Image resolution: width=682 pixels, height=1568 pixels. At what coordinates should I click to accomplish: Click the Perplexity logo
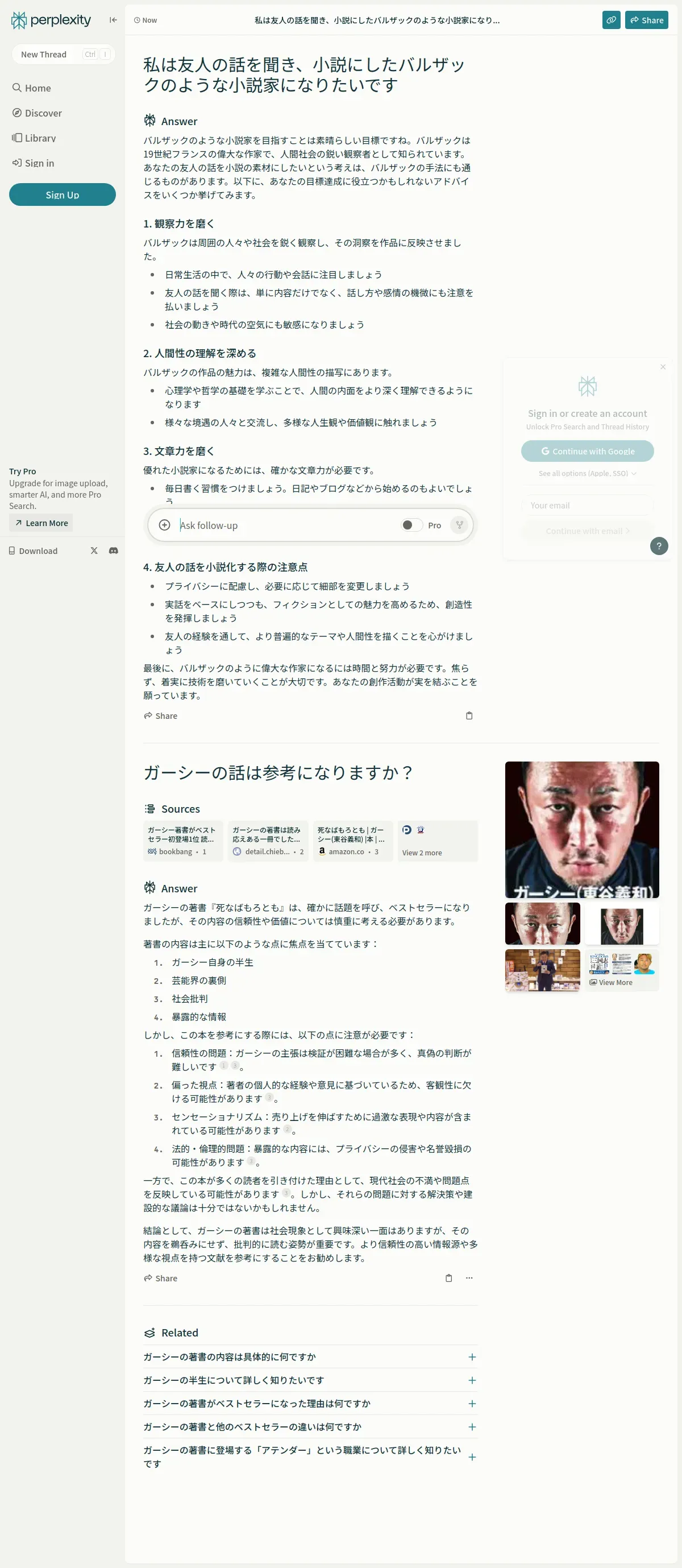pyautogui.click(x=51, y=20)
